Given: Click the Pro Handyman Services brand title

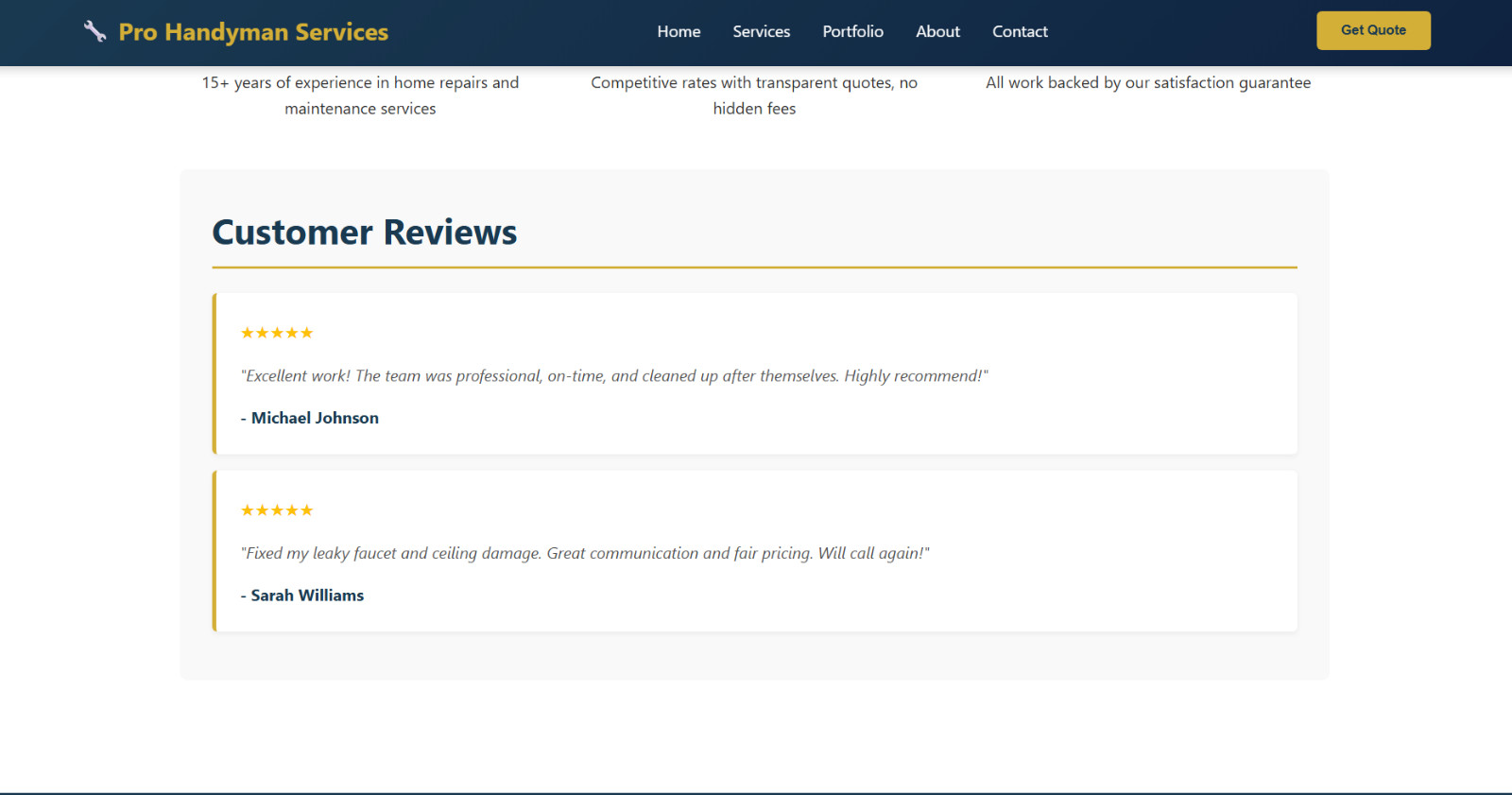Looking at the screenshot, I should click(253, 32).
